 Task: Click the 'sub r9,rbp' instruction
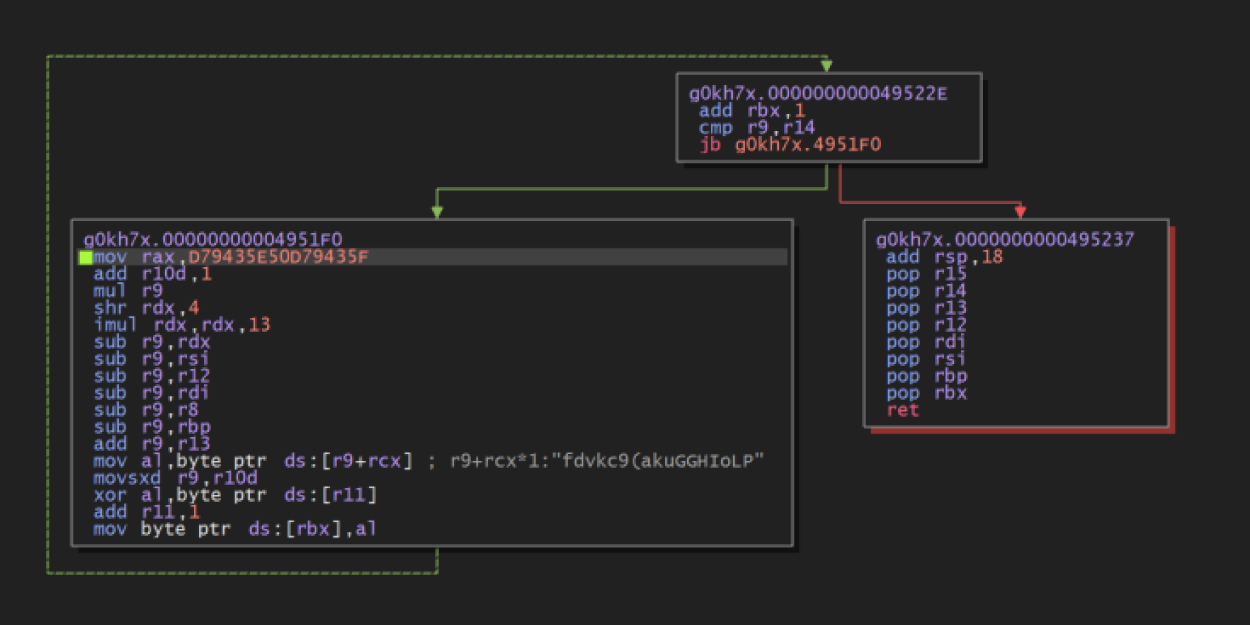point(152,427)
